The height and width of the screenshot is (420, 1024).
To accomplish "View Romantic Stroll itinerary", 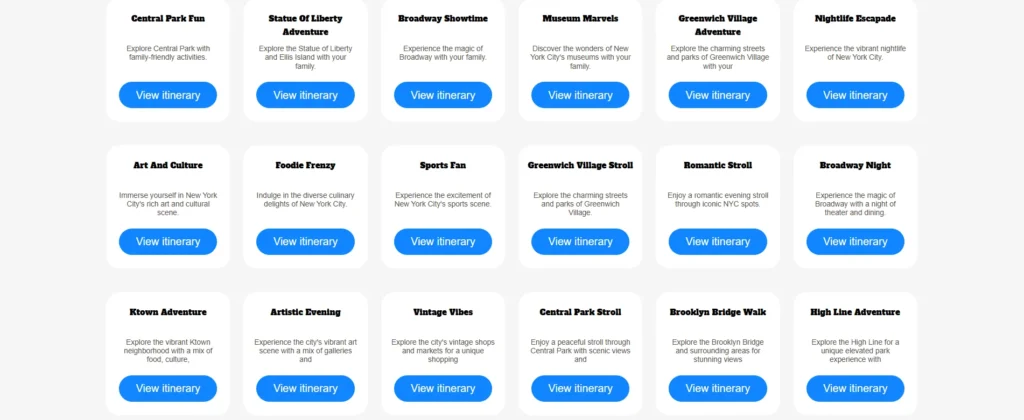I will point(717,241).
